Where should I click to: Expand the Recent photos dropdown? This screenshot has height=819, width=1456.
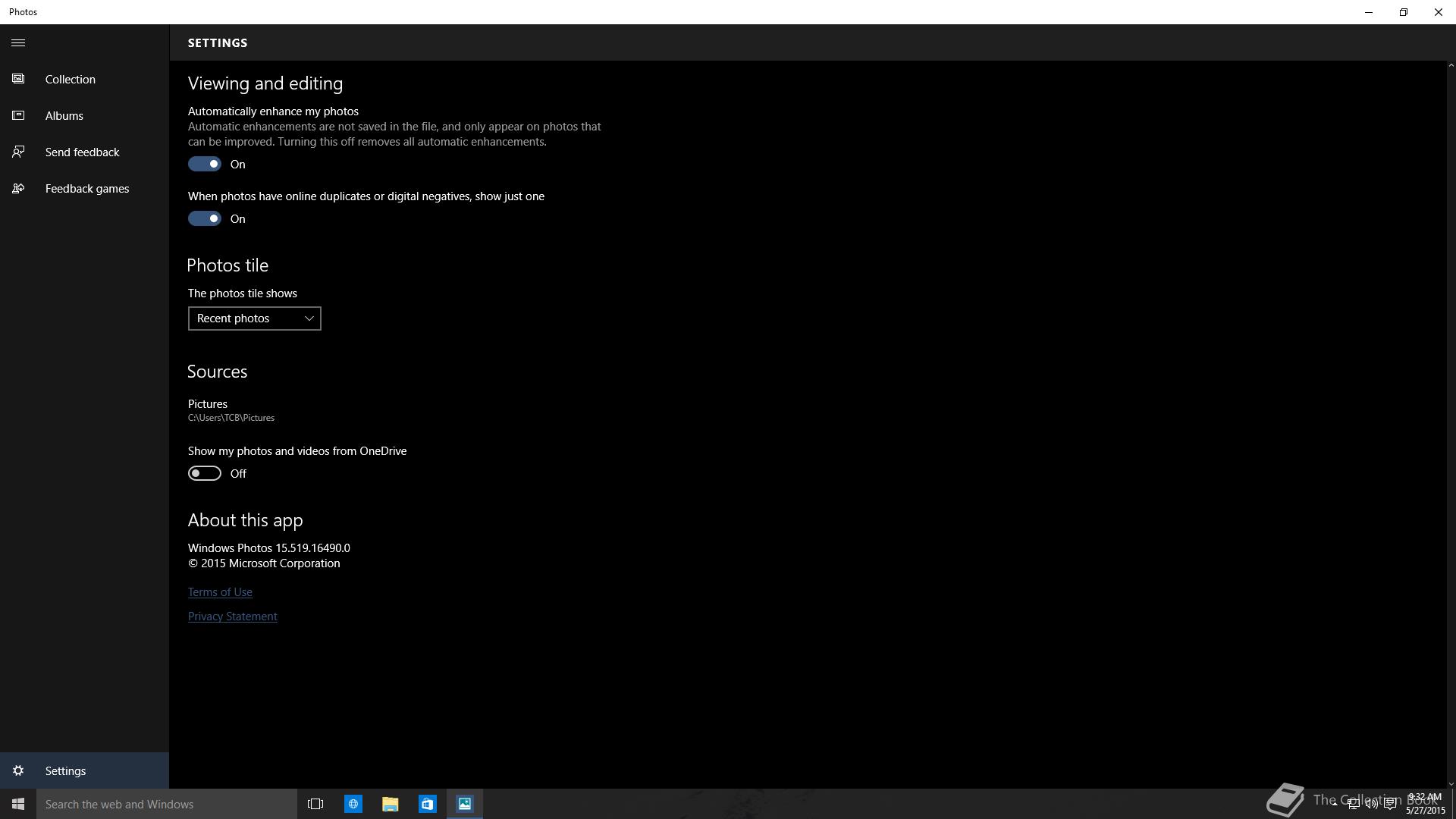coord(255,318)
